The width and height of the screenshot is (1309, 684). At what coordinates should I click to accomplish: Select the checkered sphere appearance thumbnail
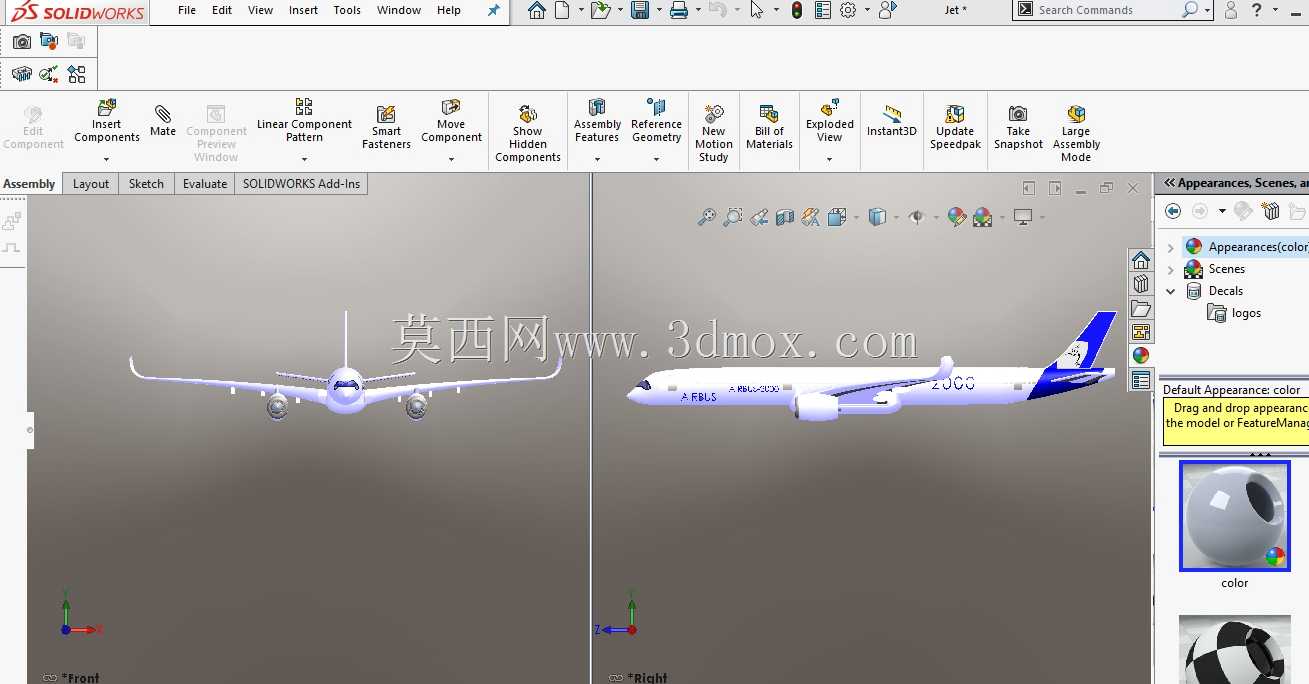pos(1235,650)
